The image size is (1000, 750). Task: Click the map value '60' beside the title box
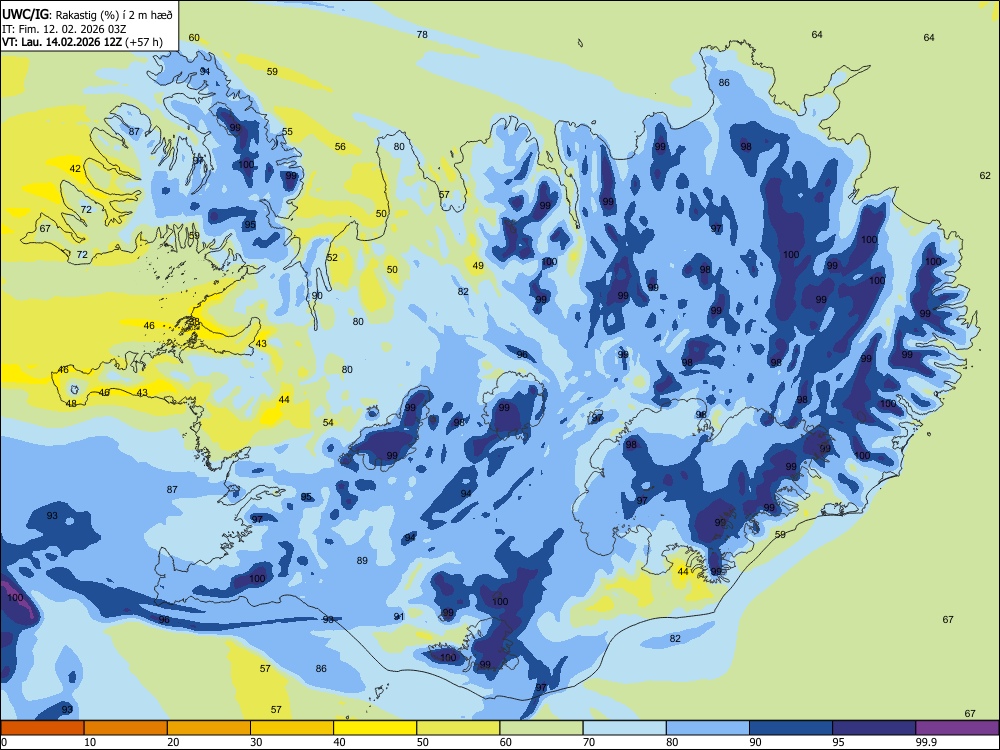point(194,38)
